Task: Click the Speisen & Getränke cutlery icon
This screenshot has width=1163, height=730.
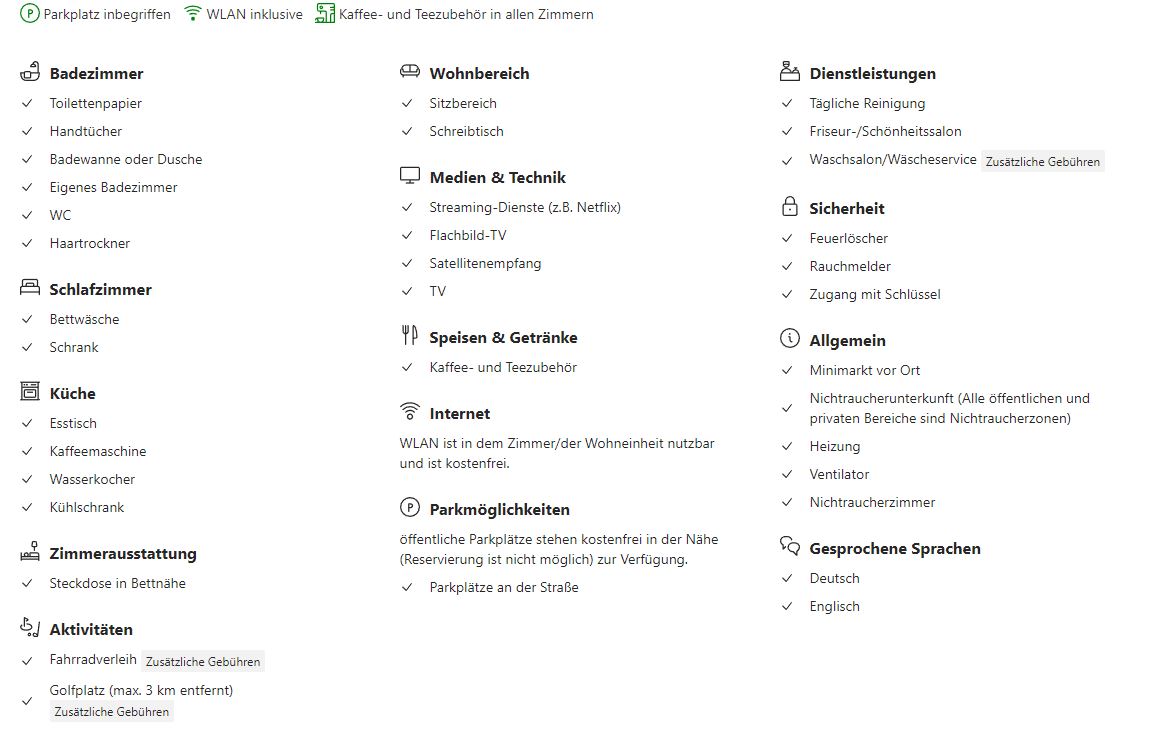Action: click(409, 336)
